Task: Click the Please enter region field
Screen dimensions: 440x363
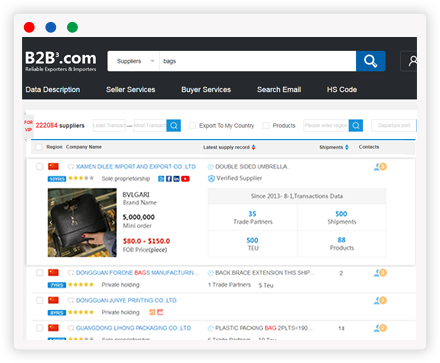Action: coord(326,125)
